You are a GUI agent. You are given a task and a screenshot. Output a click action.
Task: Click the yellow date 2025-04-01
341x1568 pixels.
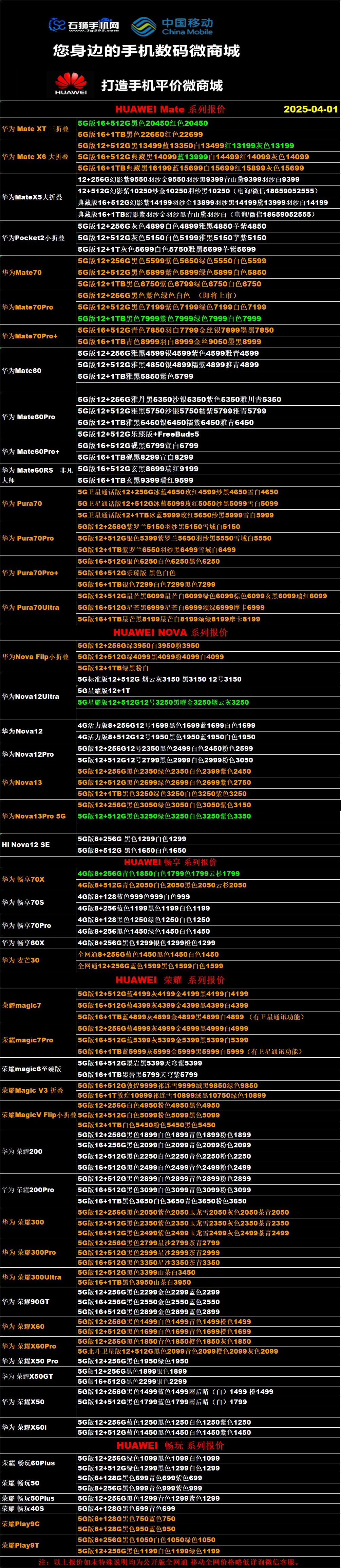point(310,109)
